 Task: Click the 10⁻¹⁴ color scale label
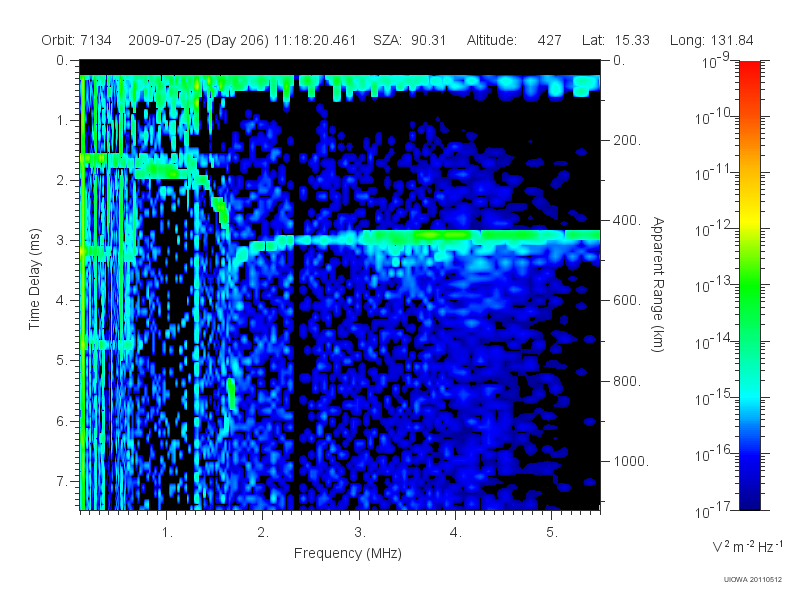pyautogui.click(x=714, y=342)
